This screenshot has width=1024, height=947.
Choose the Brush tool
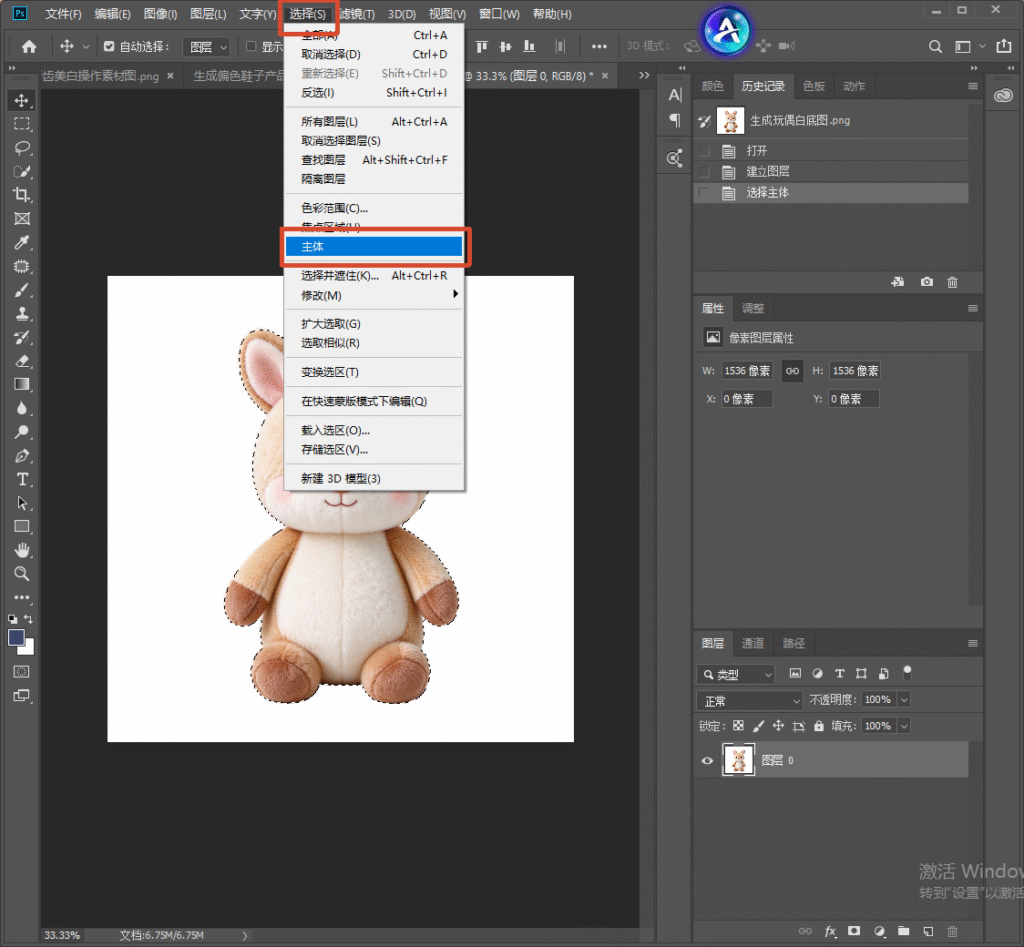tap(22, 290)
